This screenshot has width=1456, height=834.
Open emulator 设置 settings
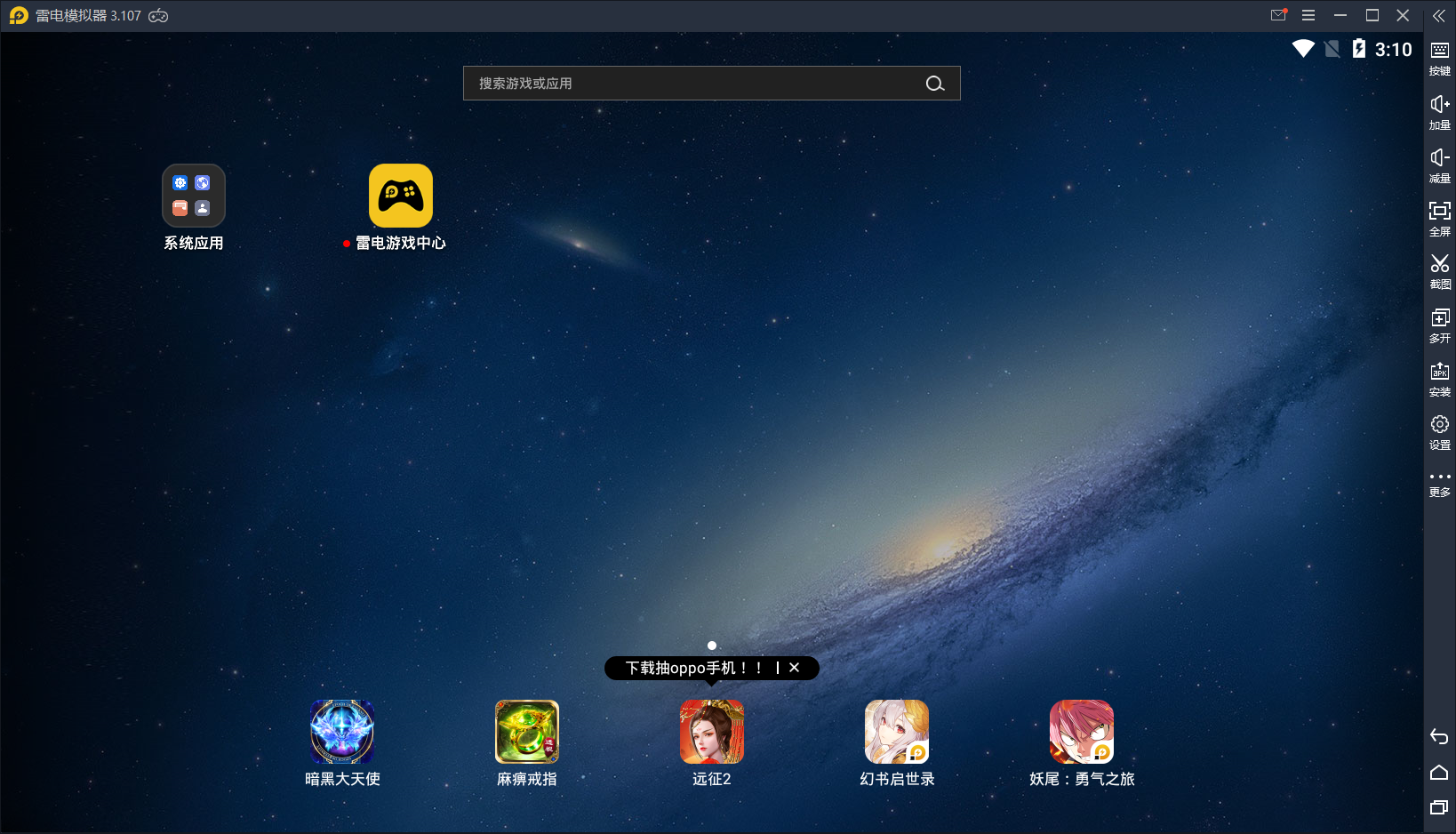[1440, 432]
